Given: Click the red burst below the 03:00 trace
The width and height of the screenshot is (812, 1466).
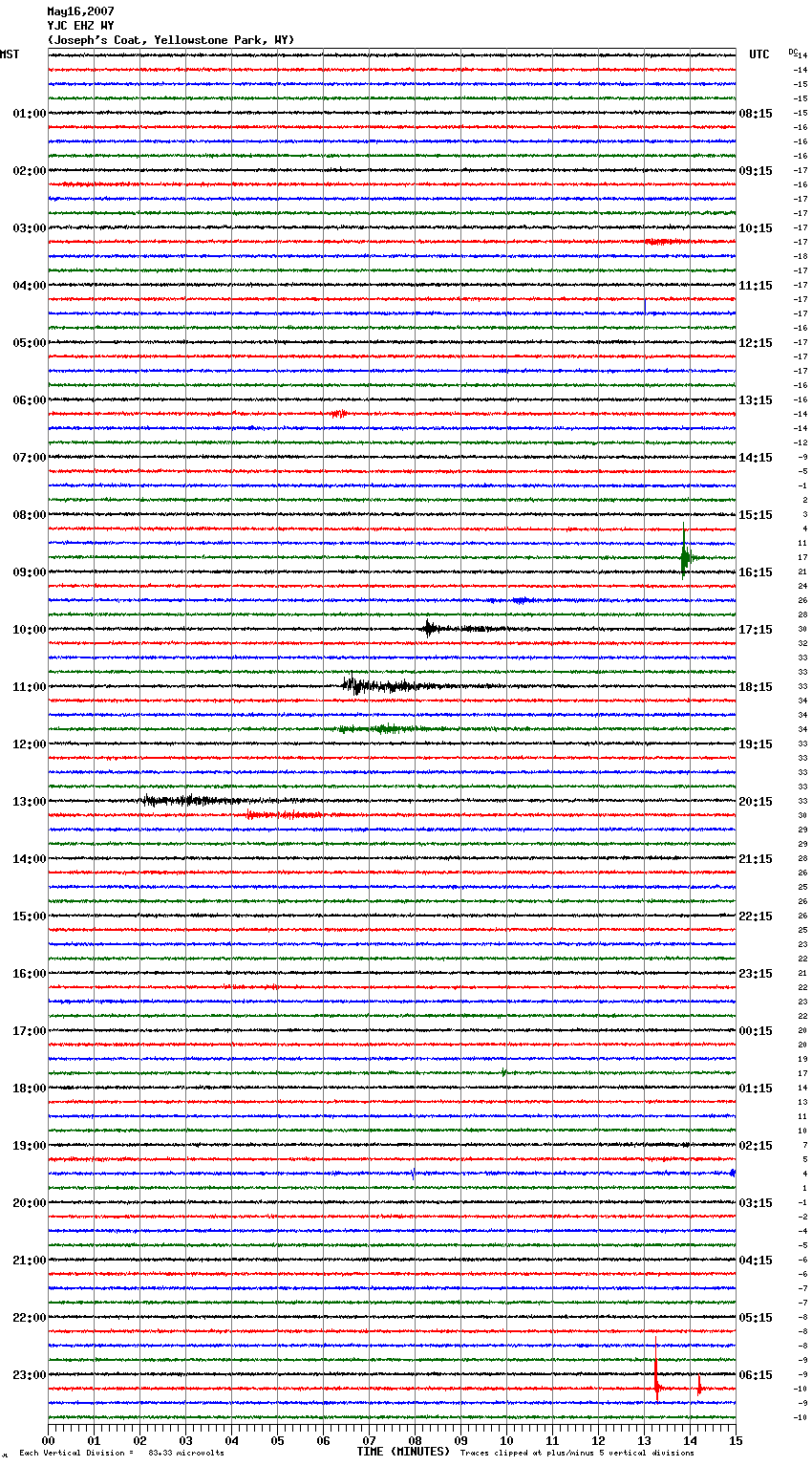Looking at the screenshot, I should 661,242.
